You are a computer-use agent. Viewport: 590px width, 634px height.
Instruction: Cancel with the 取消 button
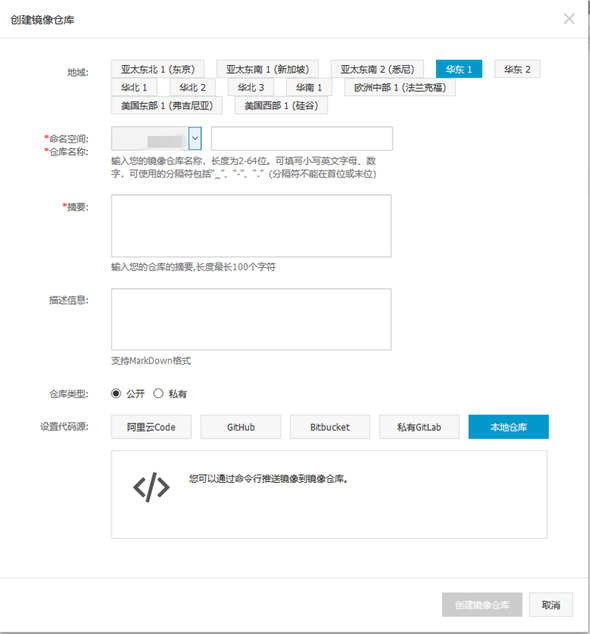tap(551, 605)
